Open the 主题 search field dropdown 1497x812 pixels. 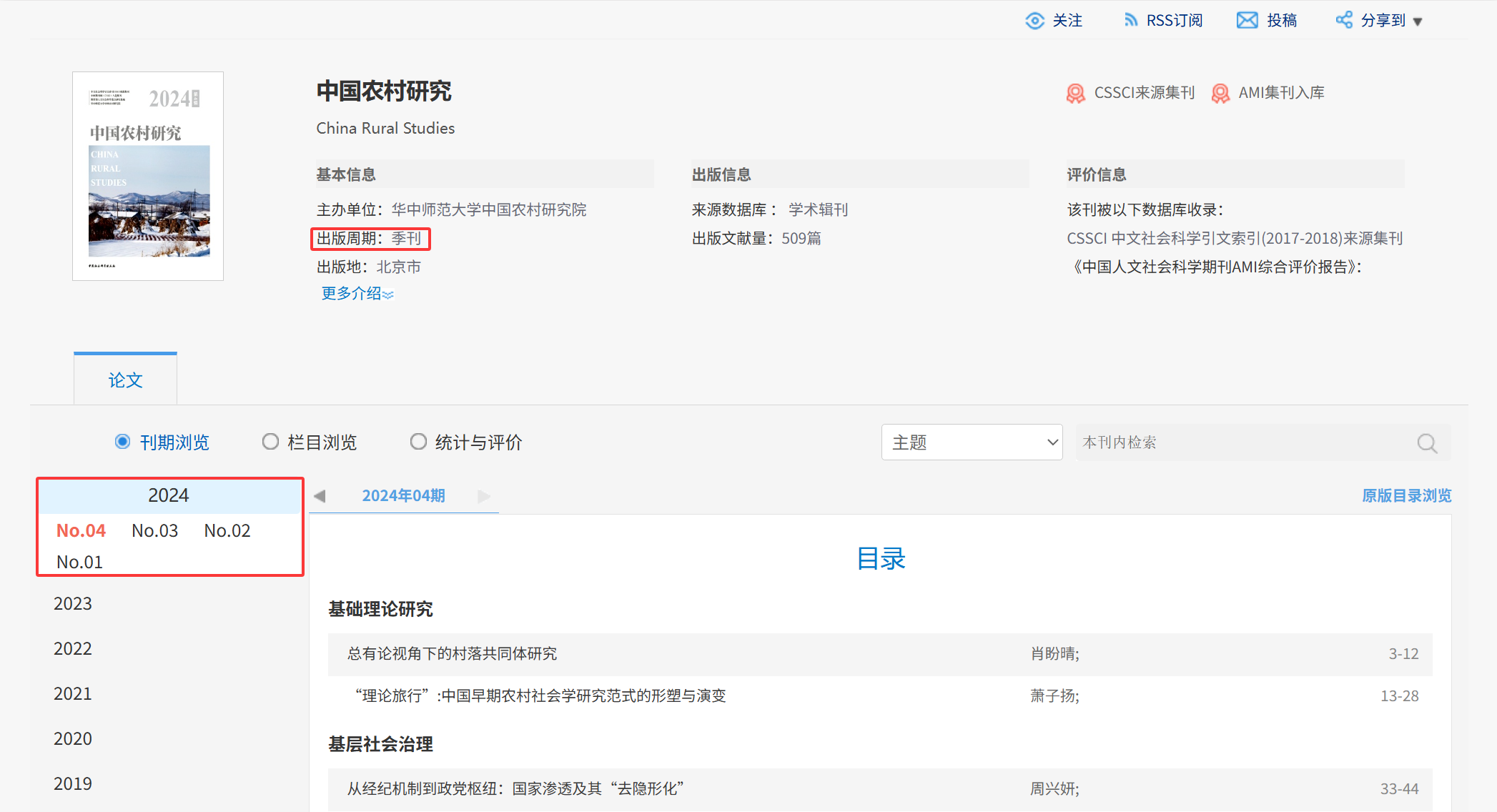pyautogui.click(x=972, y=442)
